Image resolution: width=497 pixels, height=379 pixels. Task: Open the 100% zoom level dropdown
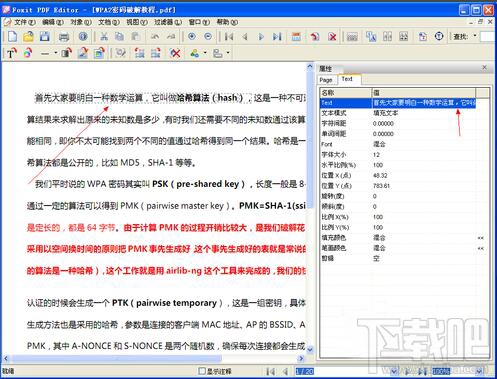click(x=480, y=371)
